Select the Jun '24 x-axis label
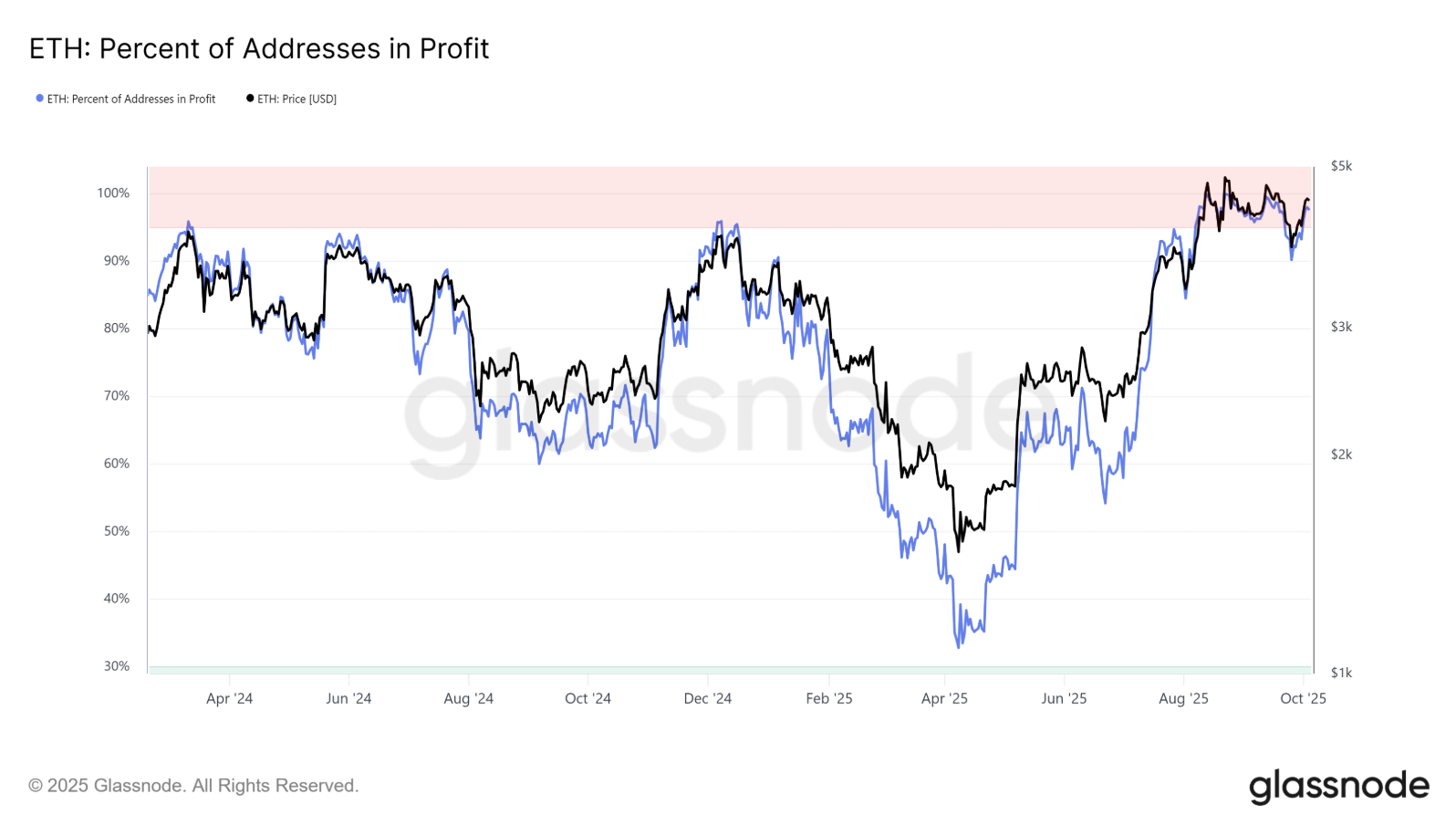This screenshot has height=815, width=1456. pos(348,698)
